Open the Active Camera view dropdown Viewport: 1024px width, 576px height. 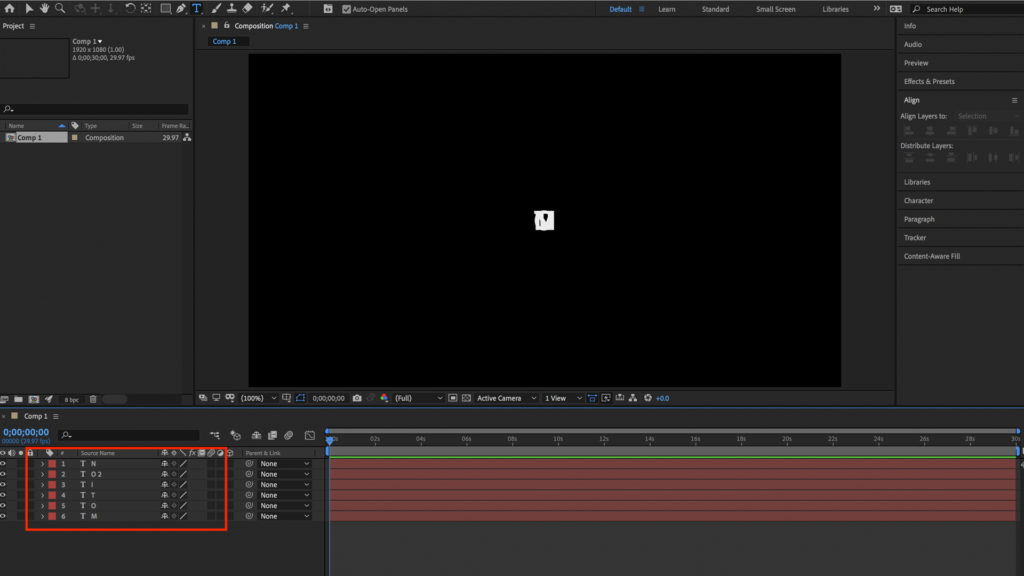[x=506, y=398]
